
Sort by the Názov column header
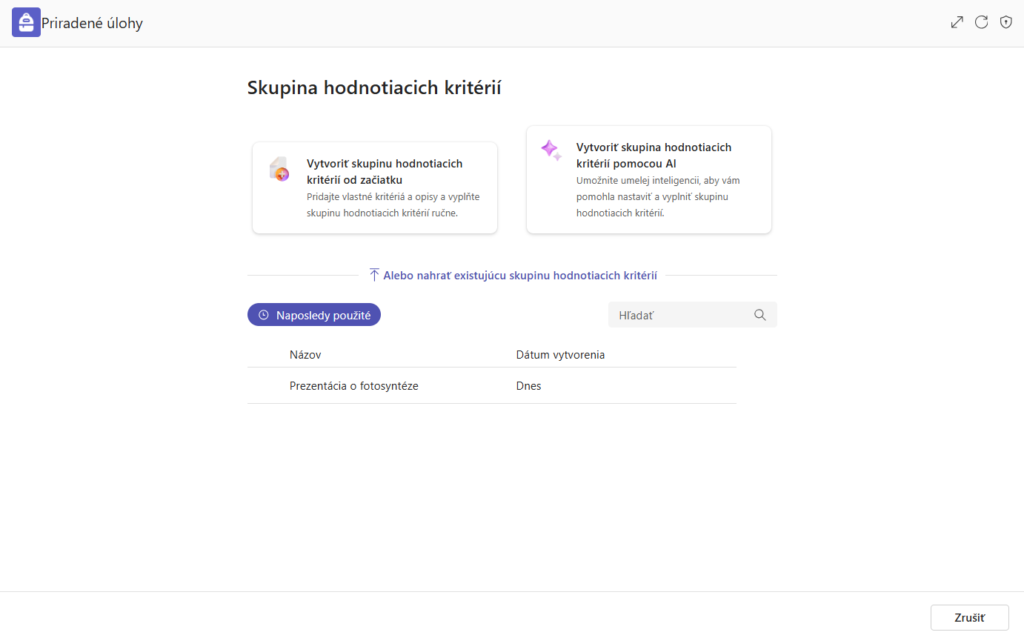305,355
